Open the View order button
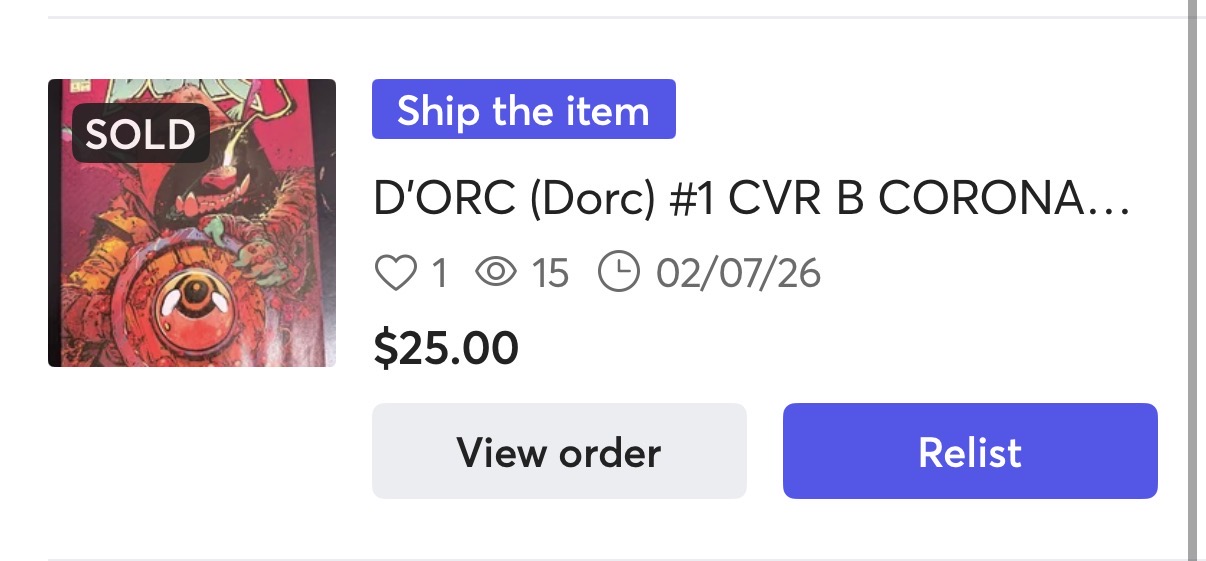The height and width of the screenshot is (561, 1206). point(559,451)
